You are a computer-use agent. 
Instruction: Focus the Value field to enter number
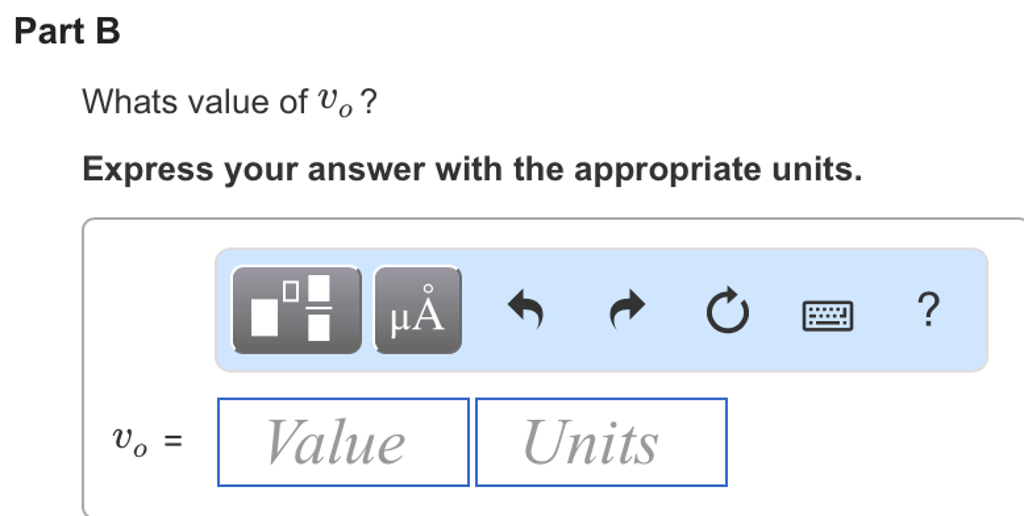coord(343,442)
